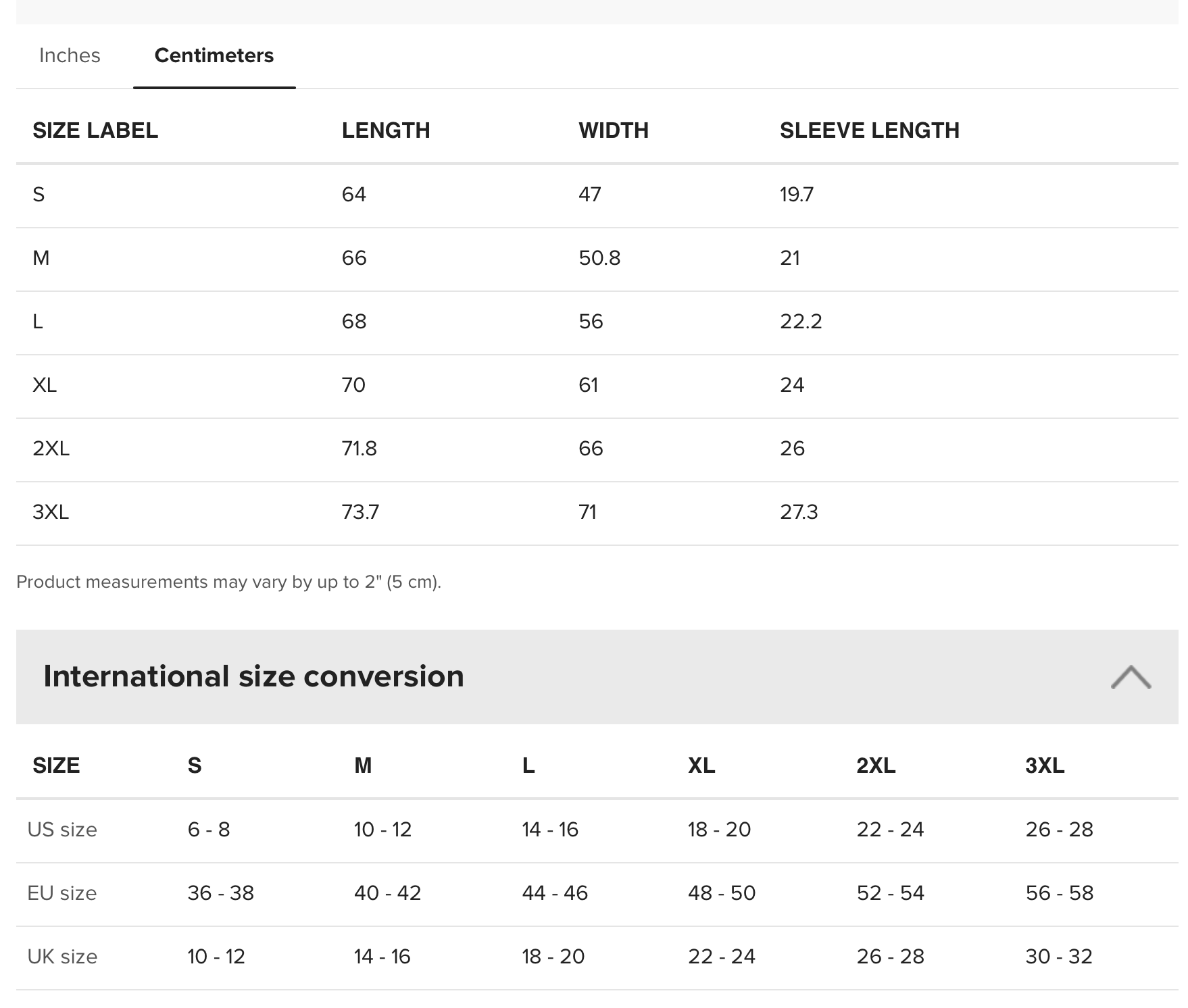This screenshot has width=1188, height=1008.
Task: Click the SIZE LABEL column header
Action: 95,130
